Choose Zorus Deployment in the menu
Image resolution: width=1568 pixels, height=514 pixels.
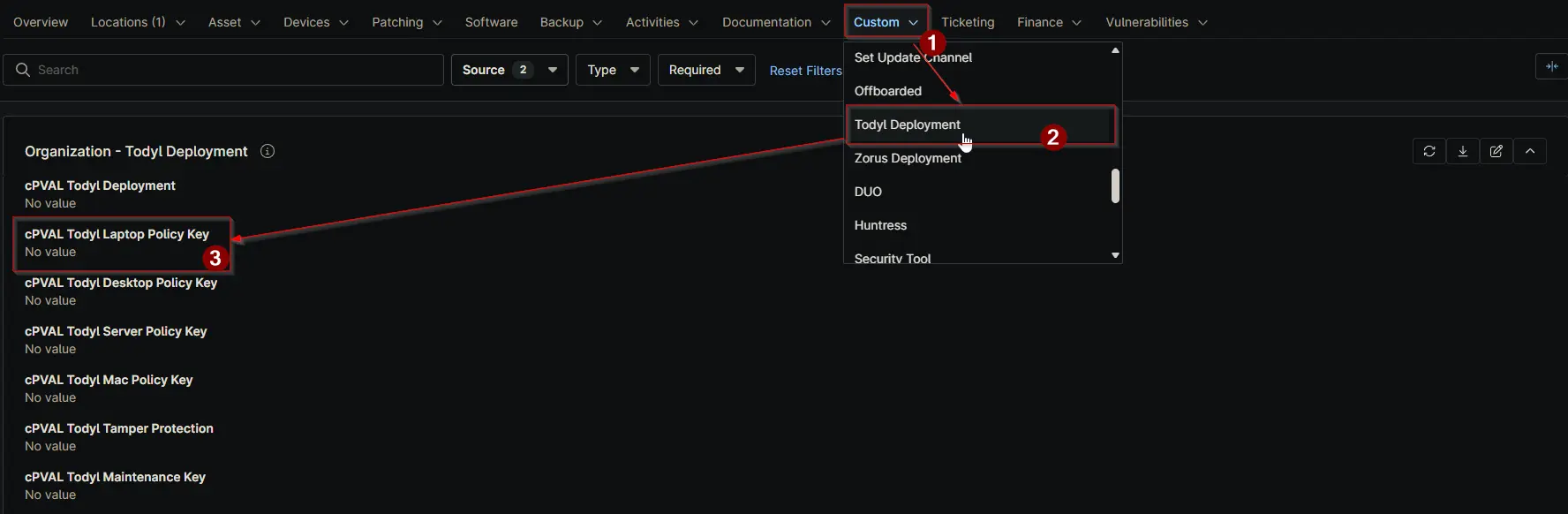(908, 158)
